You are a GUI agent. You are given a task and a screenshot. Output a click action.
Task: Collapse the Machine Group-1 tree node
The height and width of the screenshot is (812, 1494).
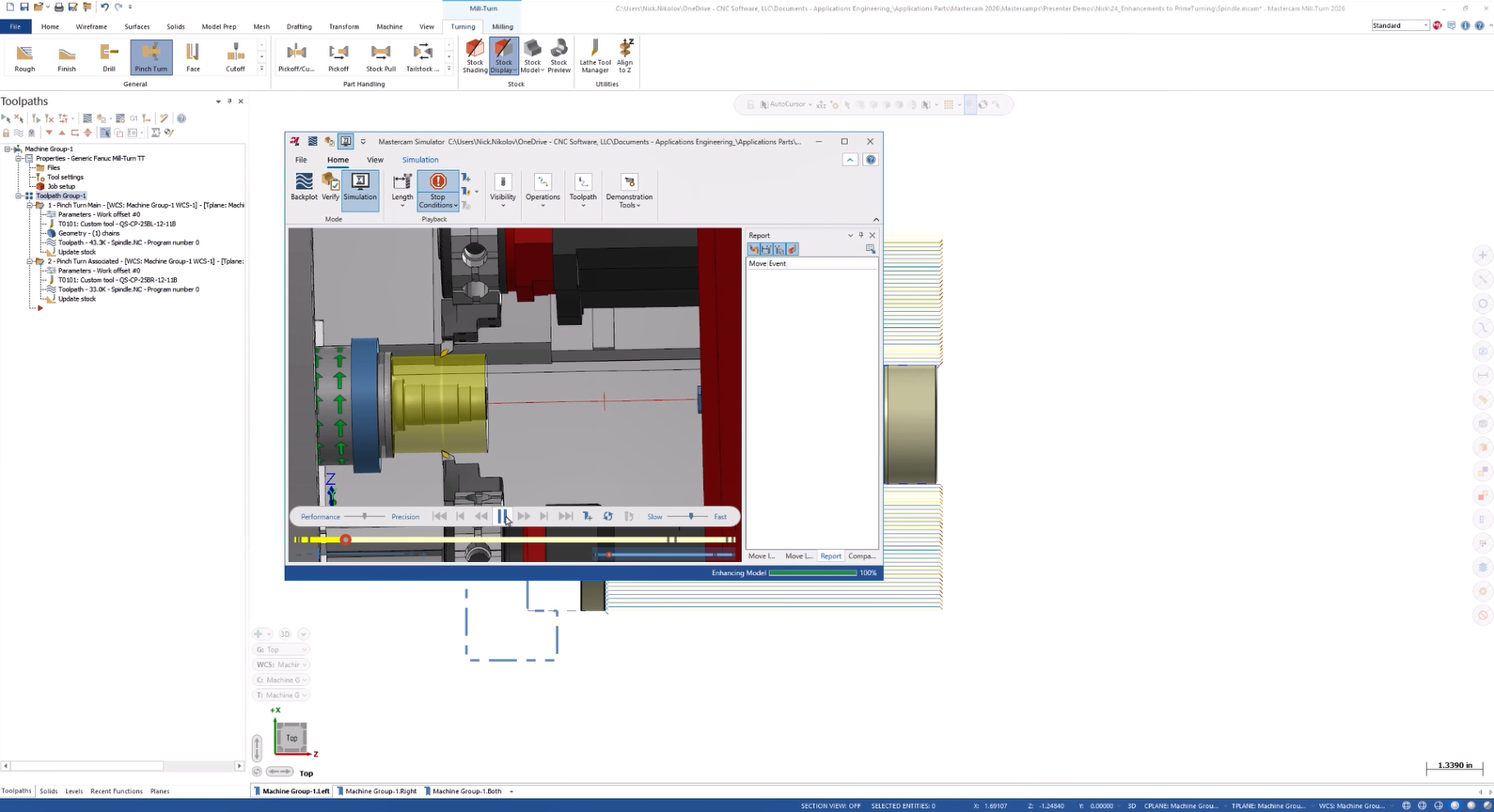[x=8, y=148]
